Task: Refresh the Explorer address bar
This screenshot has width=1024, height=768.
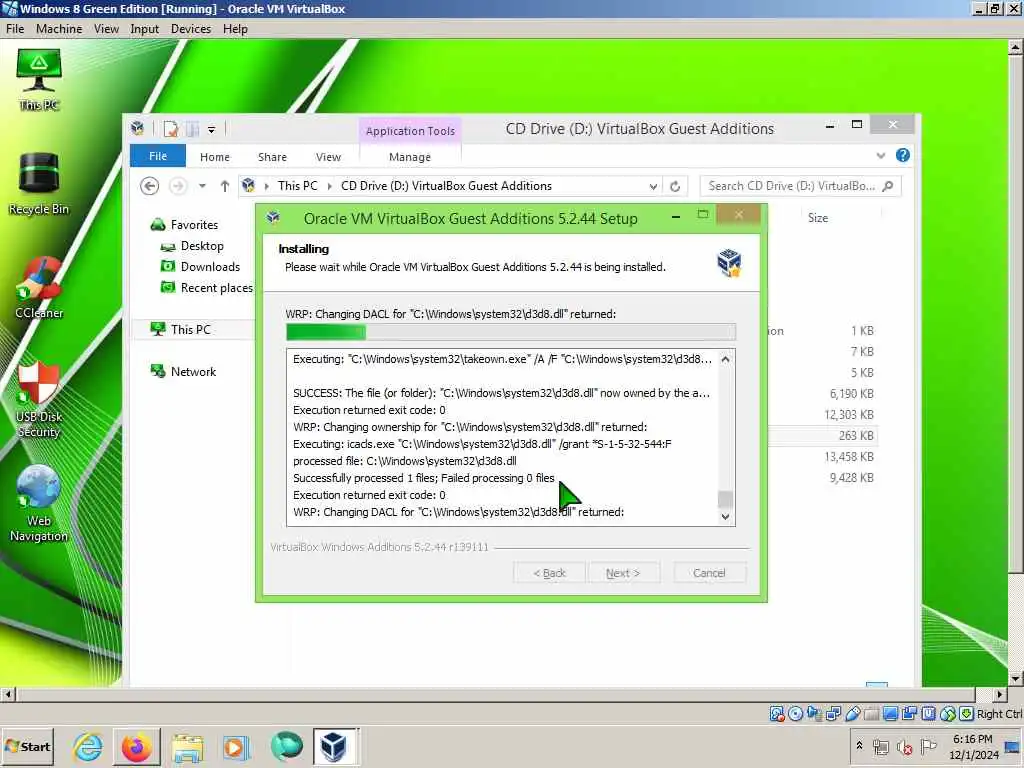Action: coord(675,186)
